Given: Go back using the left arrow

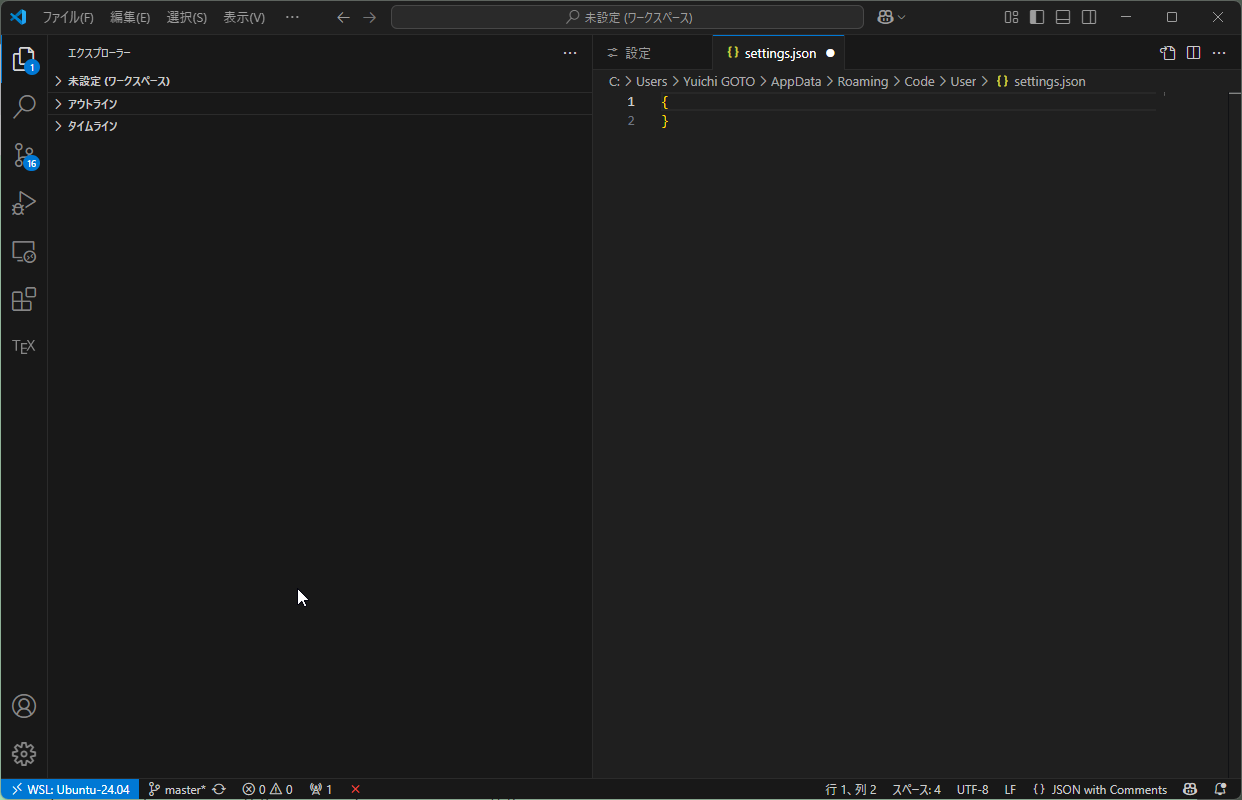Looking at the screenshot, I should coord(343,17).
